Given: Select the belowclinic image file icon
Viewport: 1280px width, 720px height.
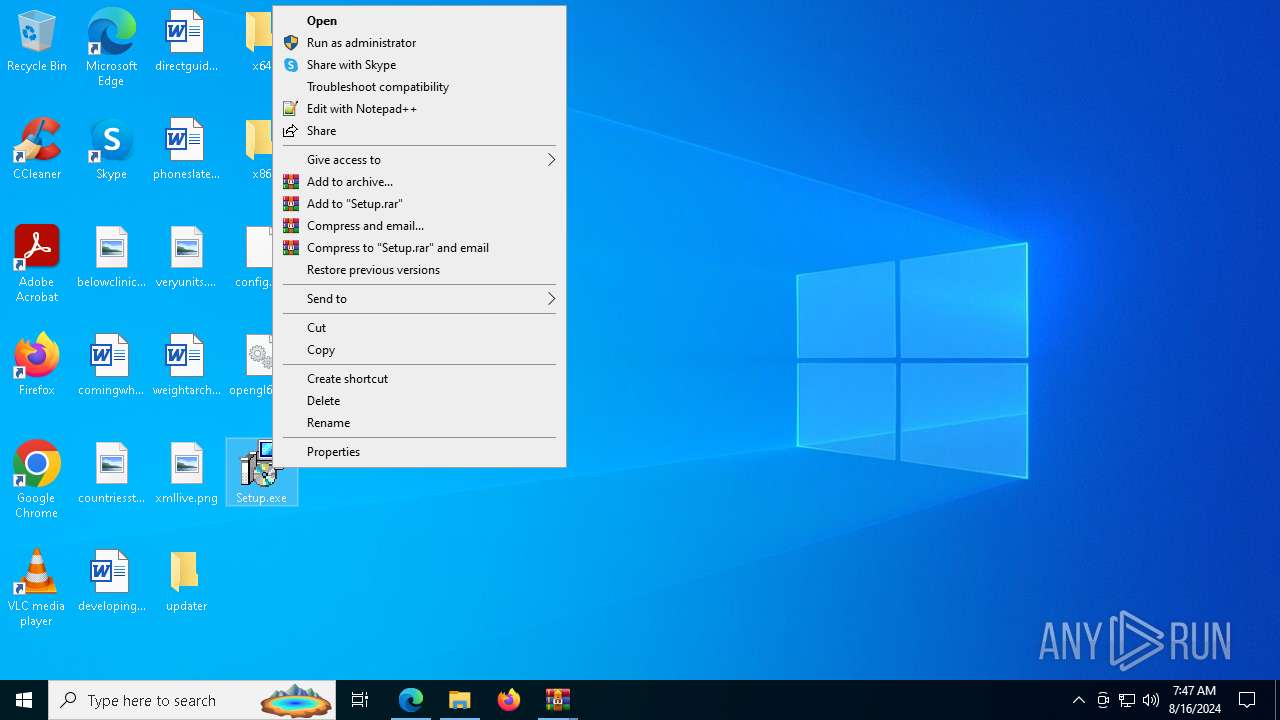Looking at the screenshot, I should tap(111, 258).
